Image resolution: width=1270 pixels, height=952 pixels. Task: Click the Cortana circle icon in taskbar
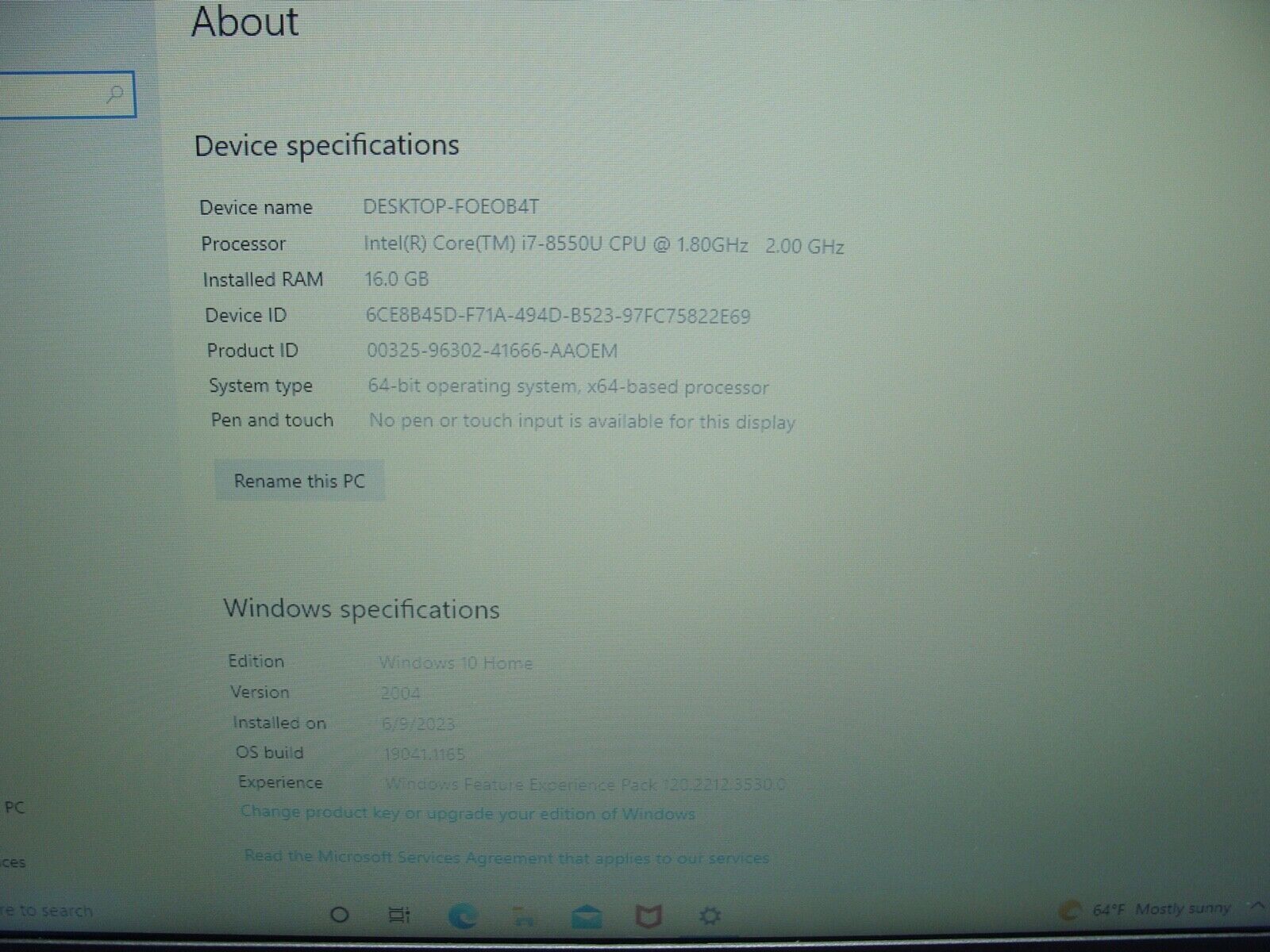point(340,915)
